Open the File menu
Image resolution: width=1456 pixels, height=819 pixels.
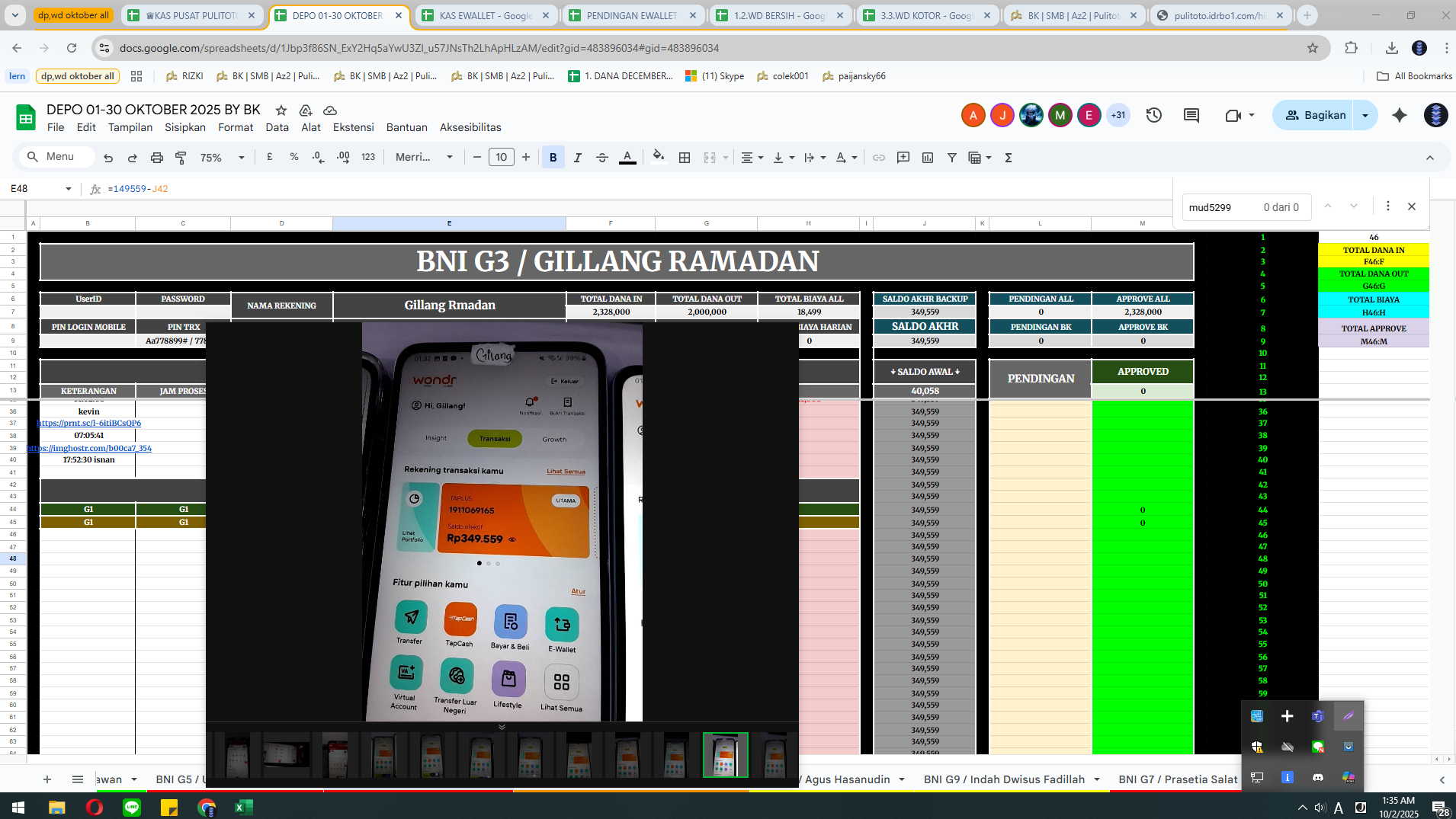coord(56,127)
